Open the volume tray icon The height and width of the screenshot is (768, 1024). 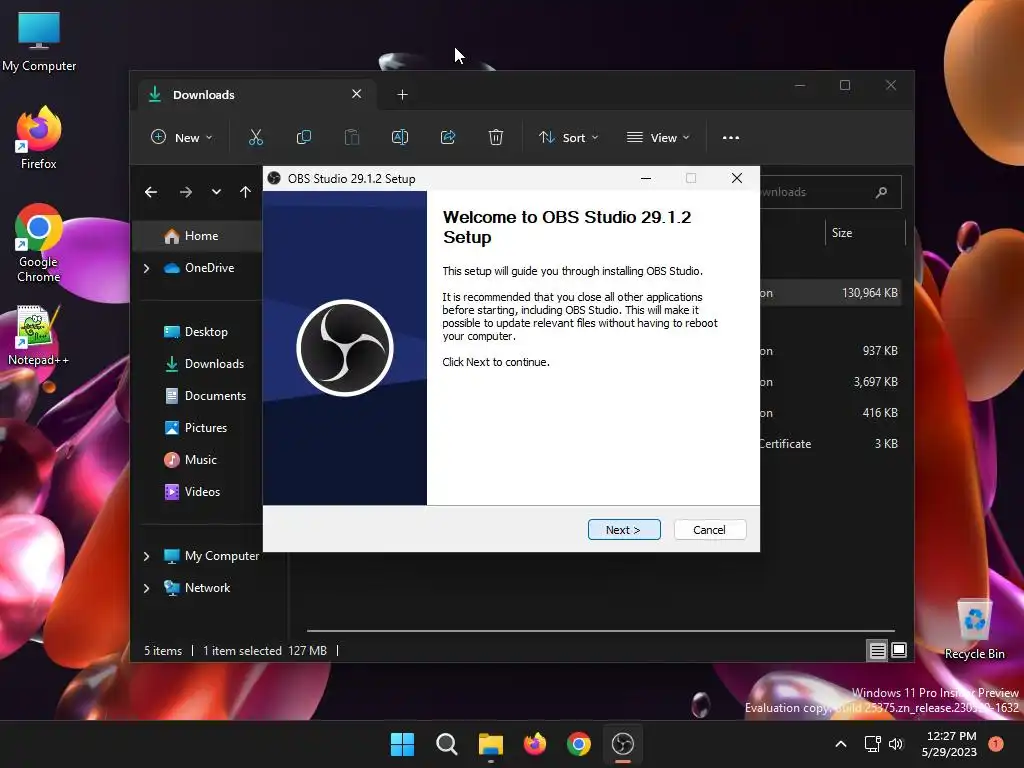[896, 744]
